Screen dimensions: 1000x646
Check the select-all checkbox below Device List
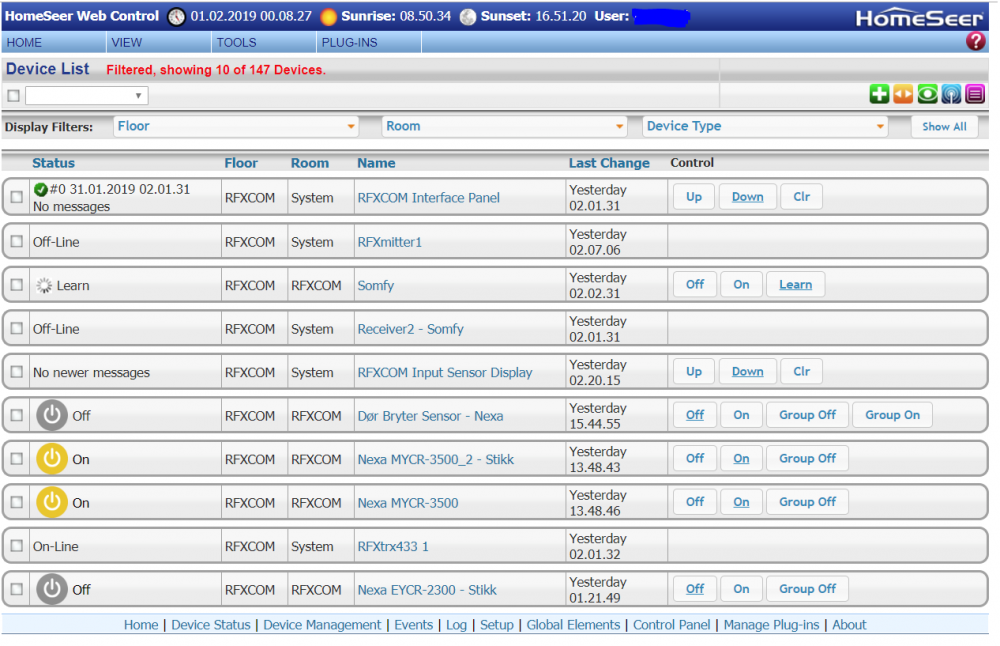point(13,96)
